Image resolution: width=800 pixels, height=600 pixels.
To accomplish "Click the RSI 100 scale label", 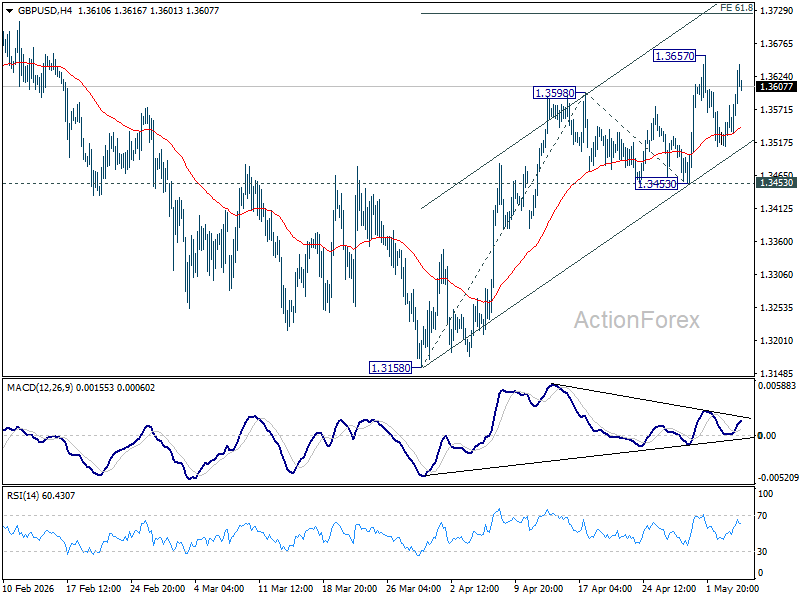I will point(766,494).
